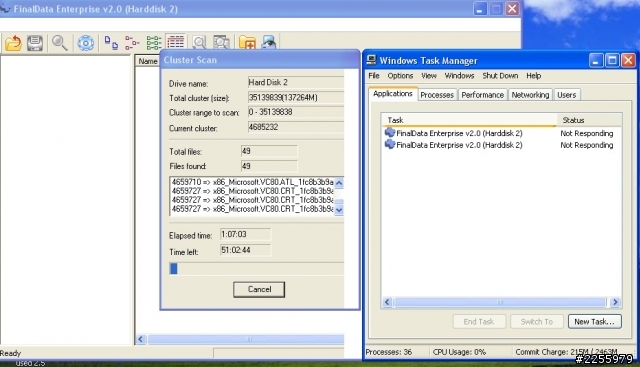Click 'Not Responding' status of first task
Image resolution: width=640 pixels, height=367 pixels.
pos(587,133)
